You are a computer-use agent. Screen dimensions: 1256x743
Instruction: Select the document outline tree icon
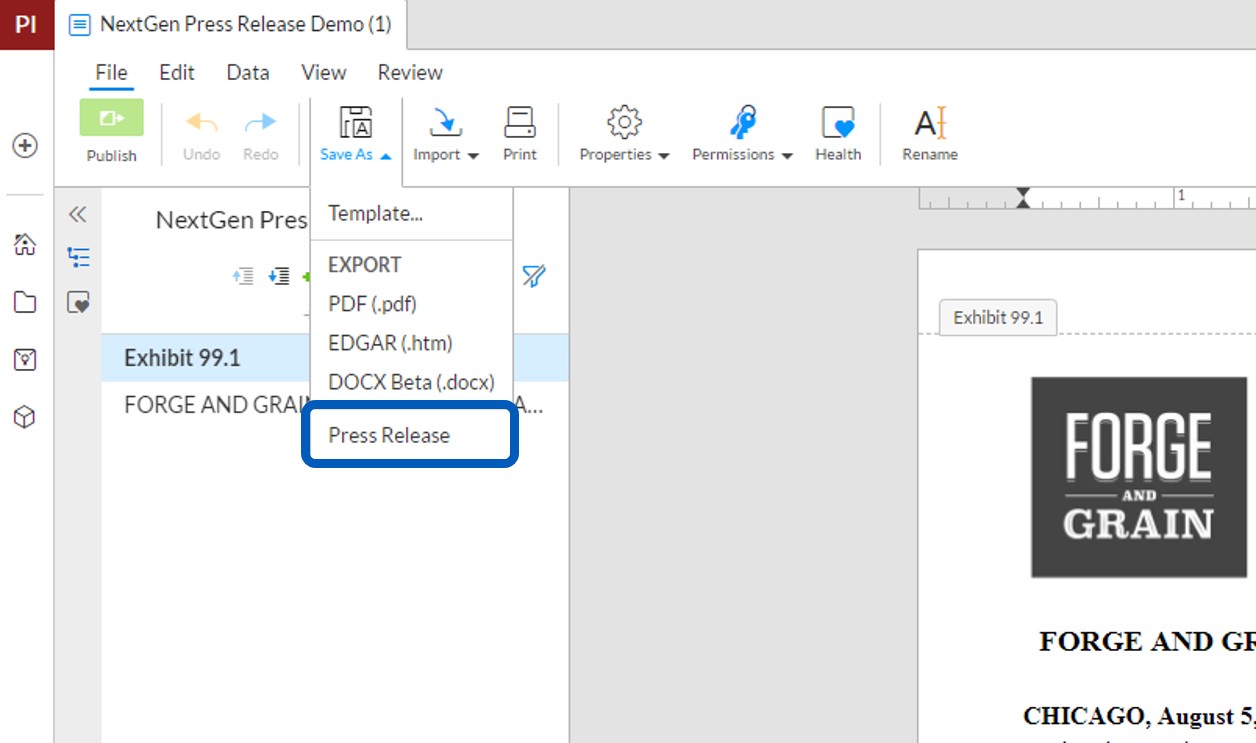click(x=78, y=257)
